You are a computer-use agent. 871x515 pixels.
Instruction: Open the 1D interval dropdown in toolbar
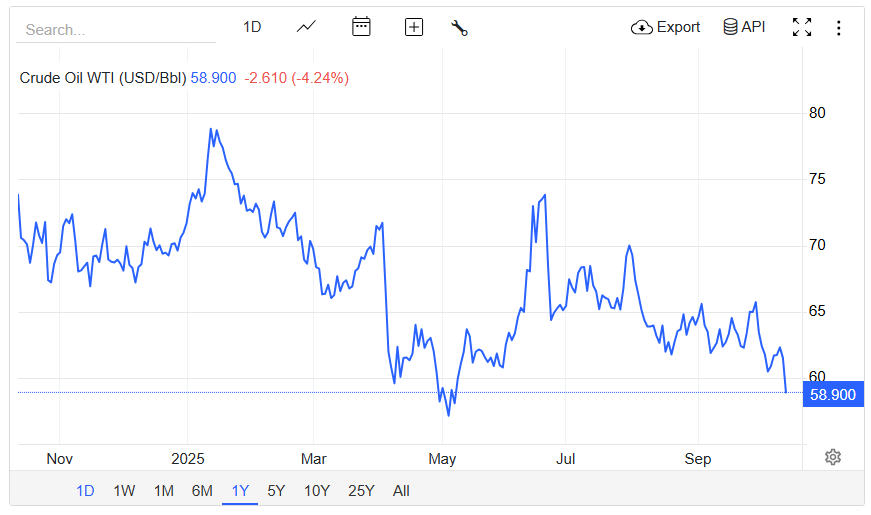pyautogui.click(x=252, y=27)
